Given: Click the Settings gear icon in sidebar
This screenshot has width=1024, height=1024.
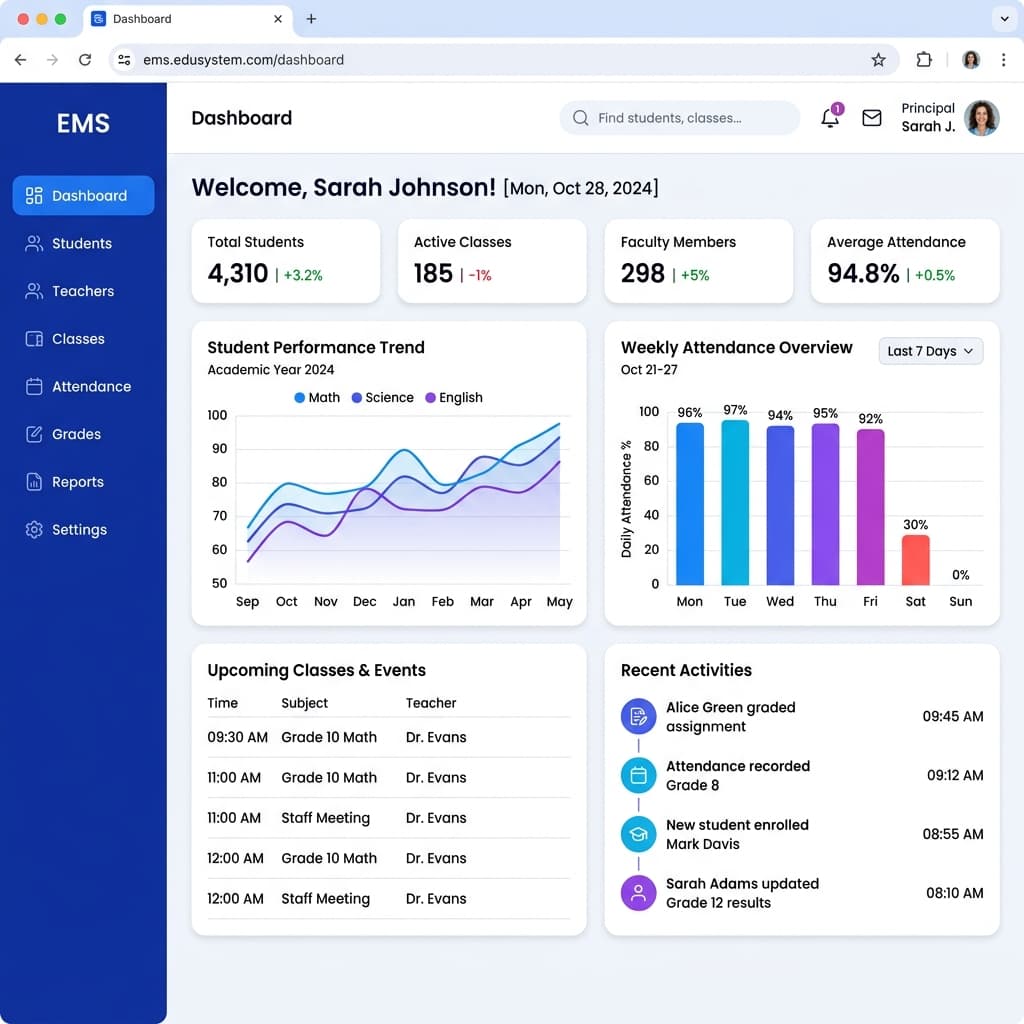Looking at the screenshot, I should click(34, 529).
